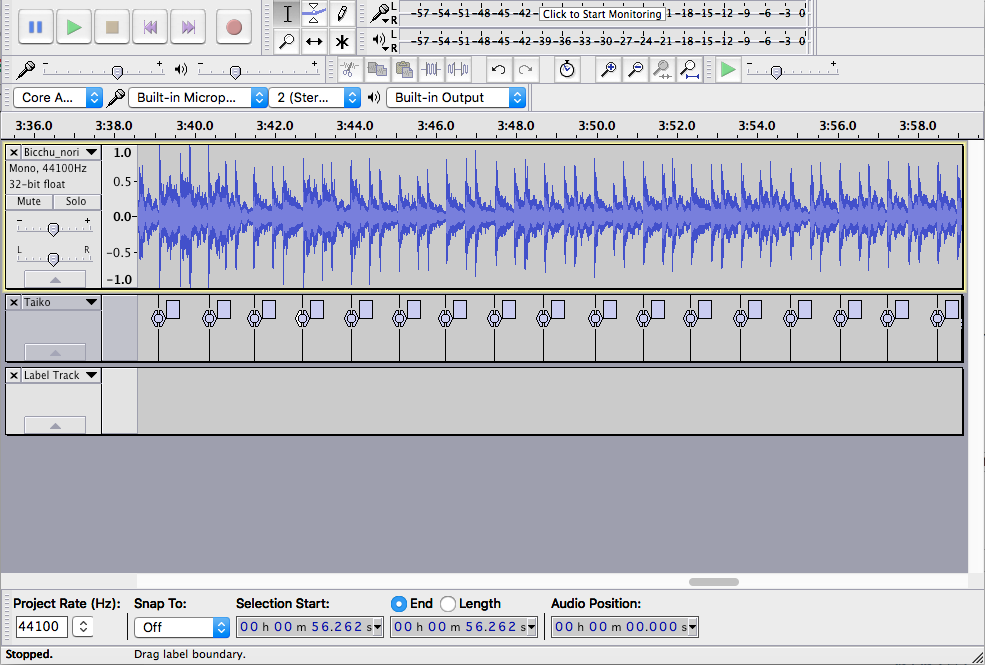985x665 pixels.
Task: Click the Project Rate stepper arrows
Action: [83, 627]
